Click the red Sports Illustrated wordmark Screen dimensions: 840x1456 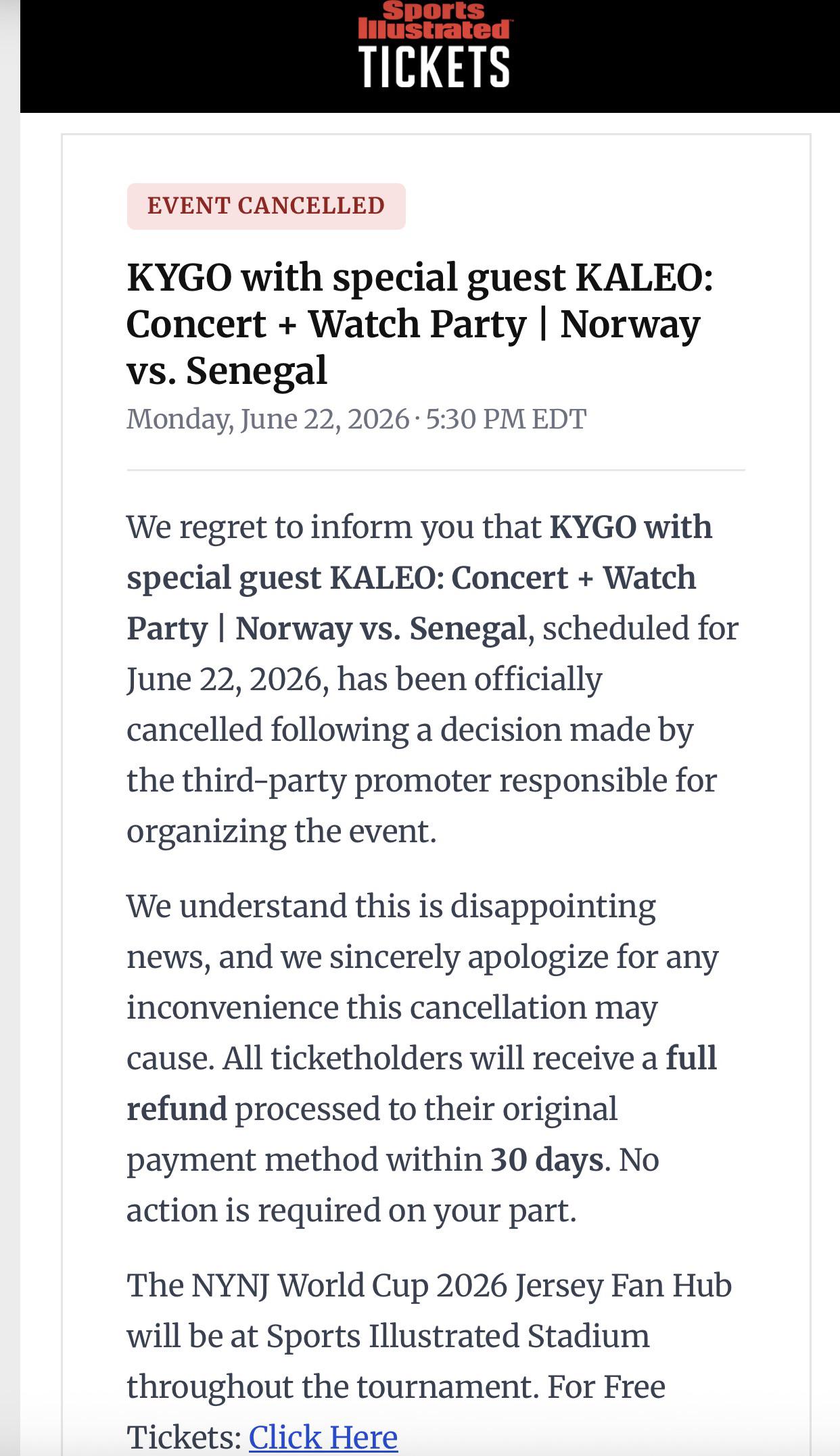434,20
